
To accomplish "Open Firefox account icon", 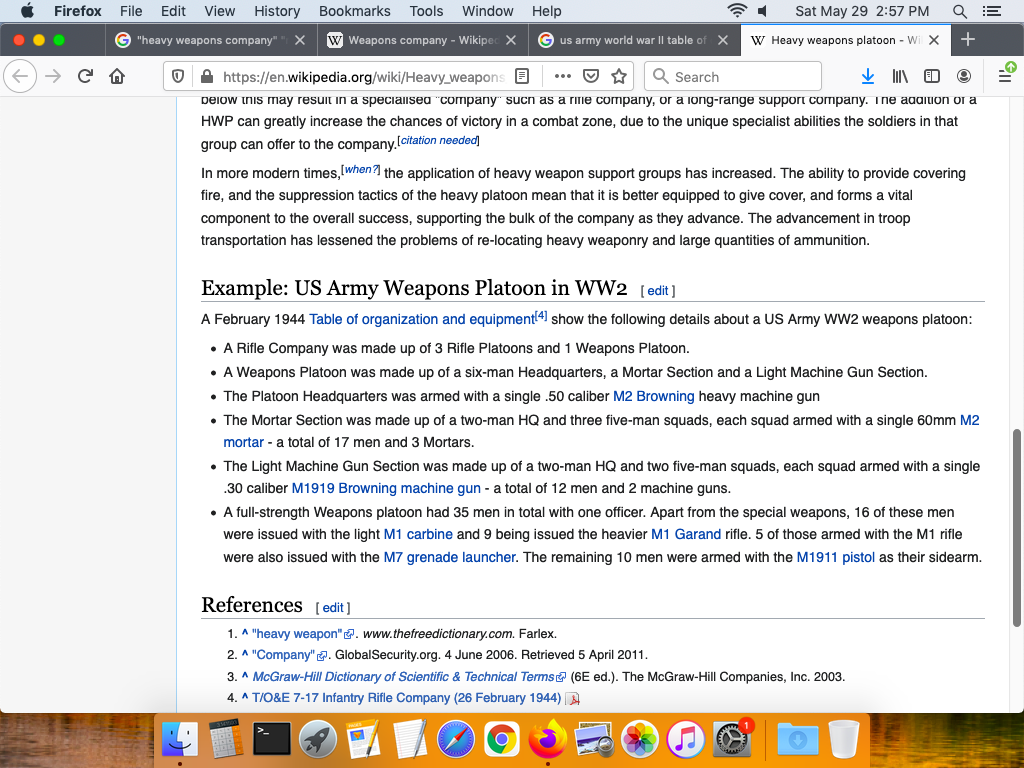I will [964, 76].
